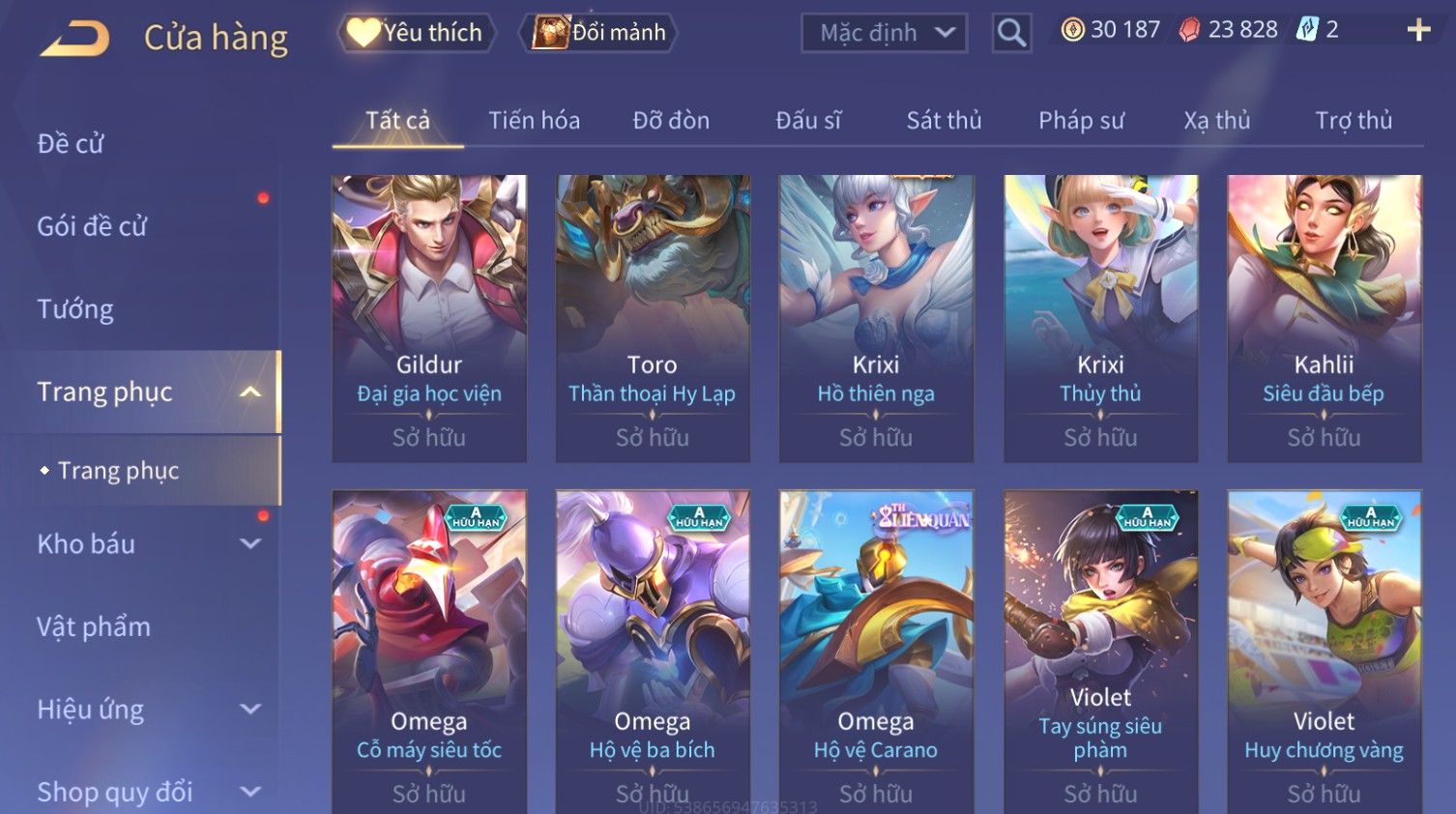Click the red ruby currency icon
The width and height of the screenshot is (1456, 814).
point(1189,30)
